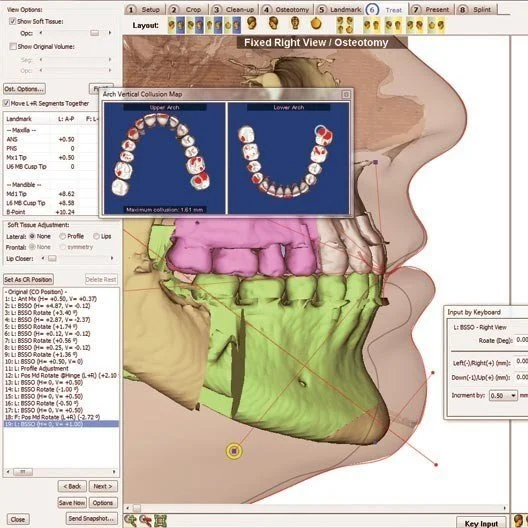Image resolution: width=528 pixels, height=528 pixels.
Task: Pick the second all-yellow two-head layout icon
Action: click(x=393, y=25)
